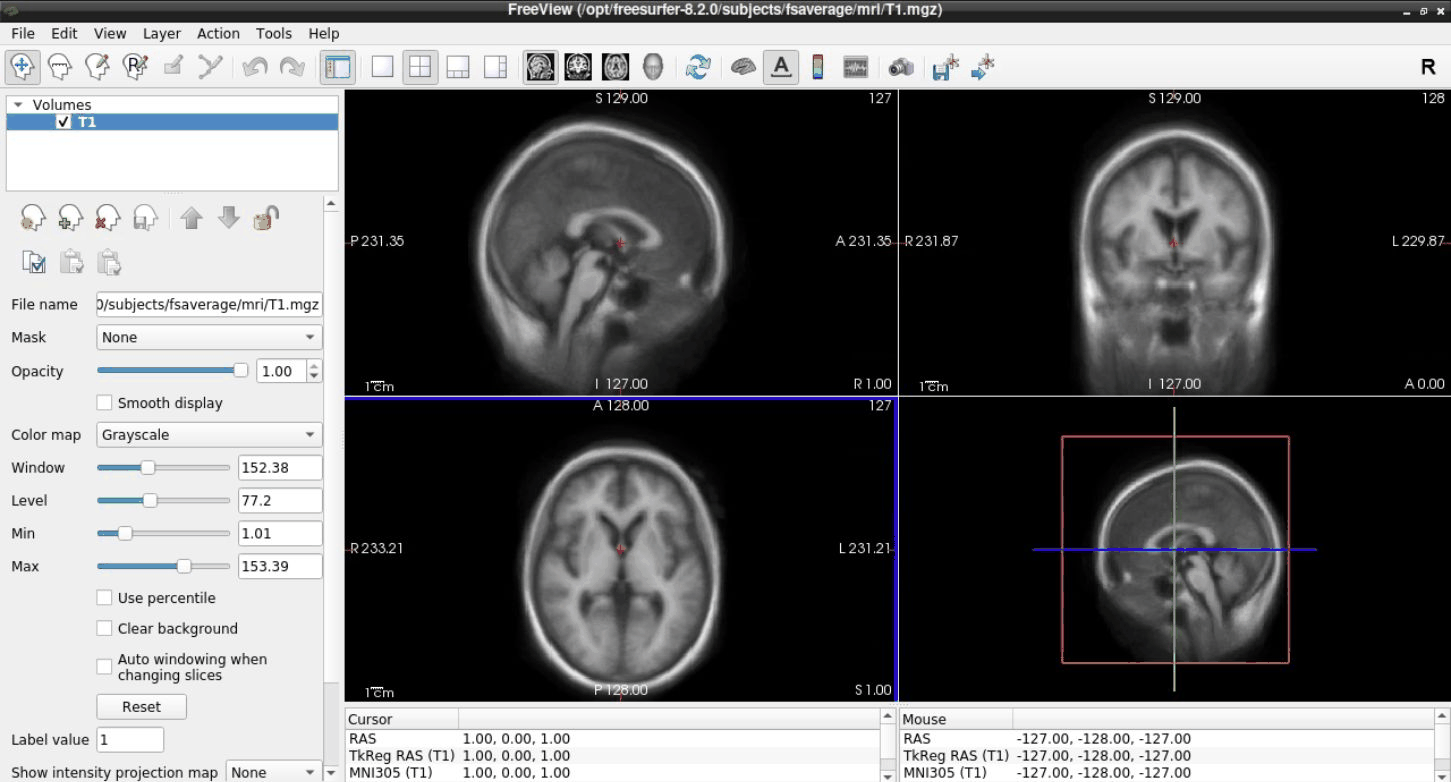Adjust the Max slider handle
The width and height of the screenshot is (1451, 782).
[184, 566]
